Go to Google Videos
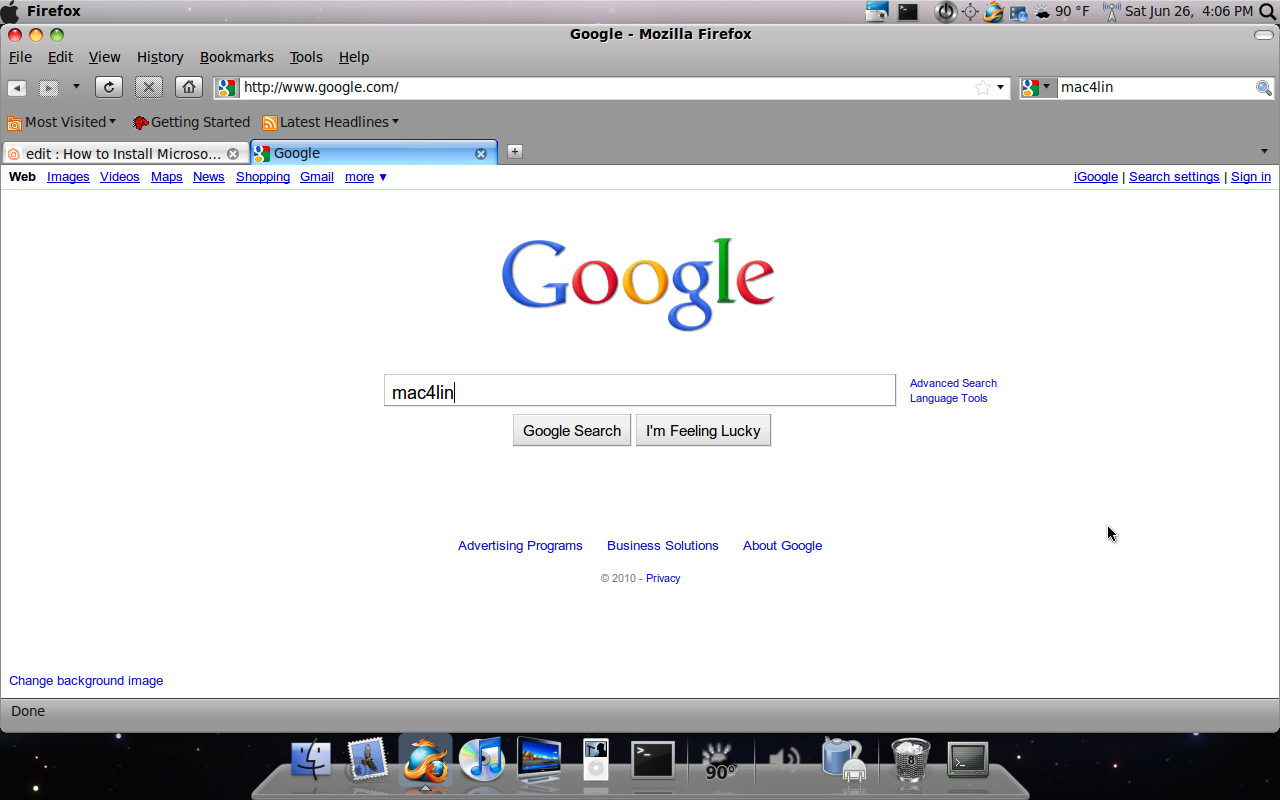The image size is (1280, 800). [120, 177]
